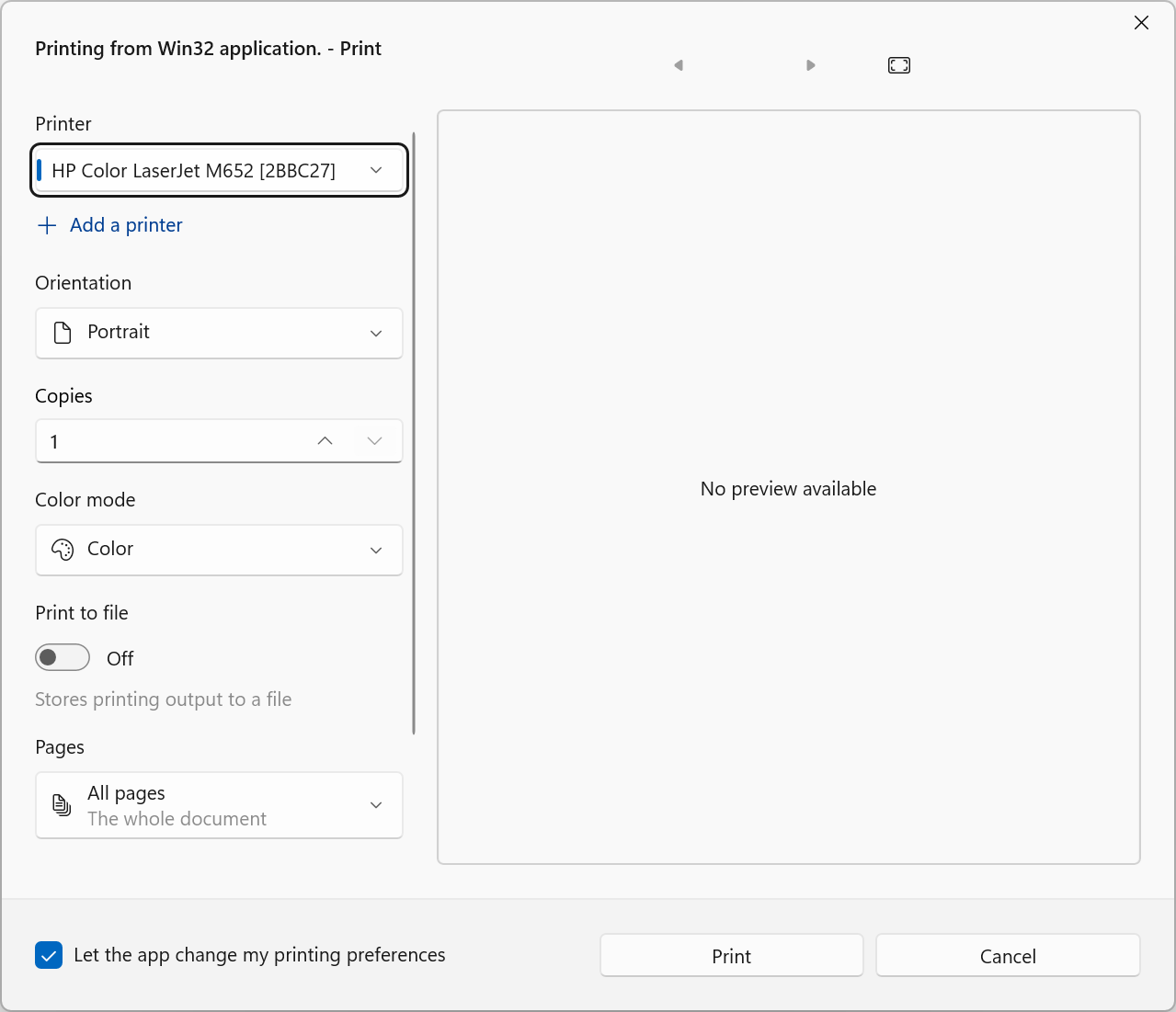Click the palette icon in Color mode
1176x1012 pixels.
tap(63, 550)
